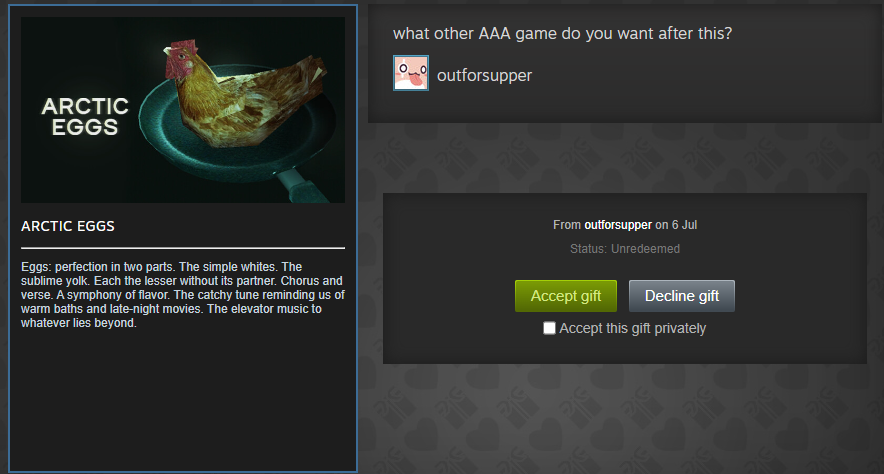Click the outforsupper profile avatar
The height and width of the screenshot is (474, 884).
click(x=410, y=73)
